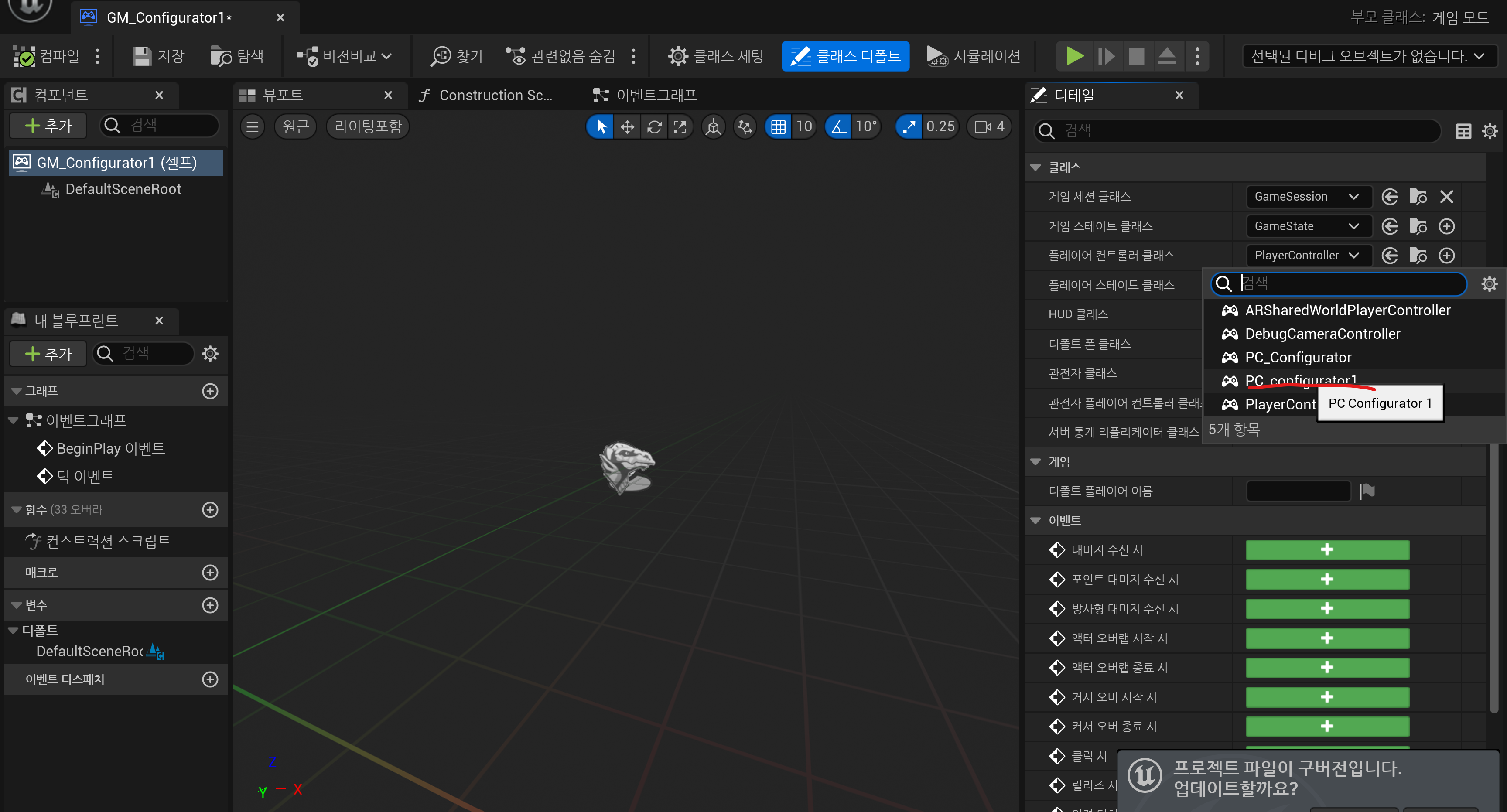This screenshot has width=1507, height=812.
Task: Open compile options three-dot menu
Action: click(98, 56)
